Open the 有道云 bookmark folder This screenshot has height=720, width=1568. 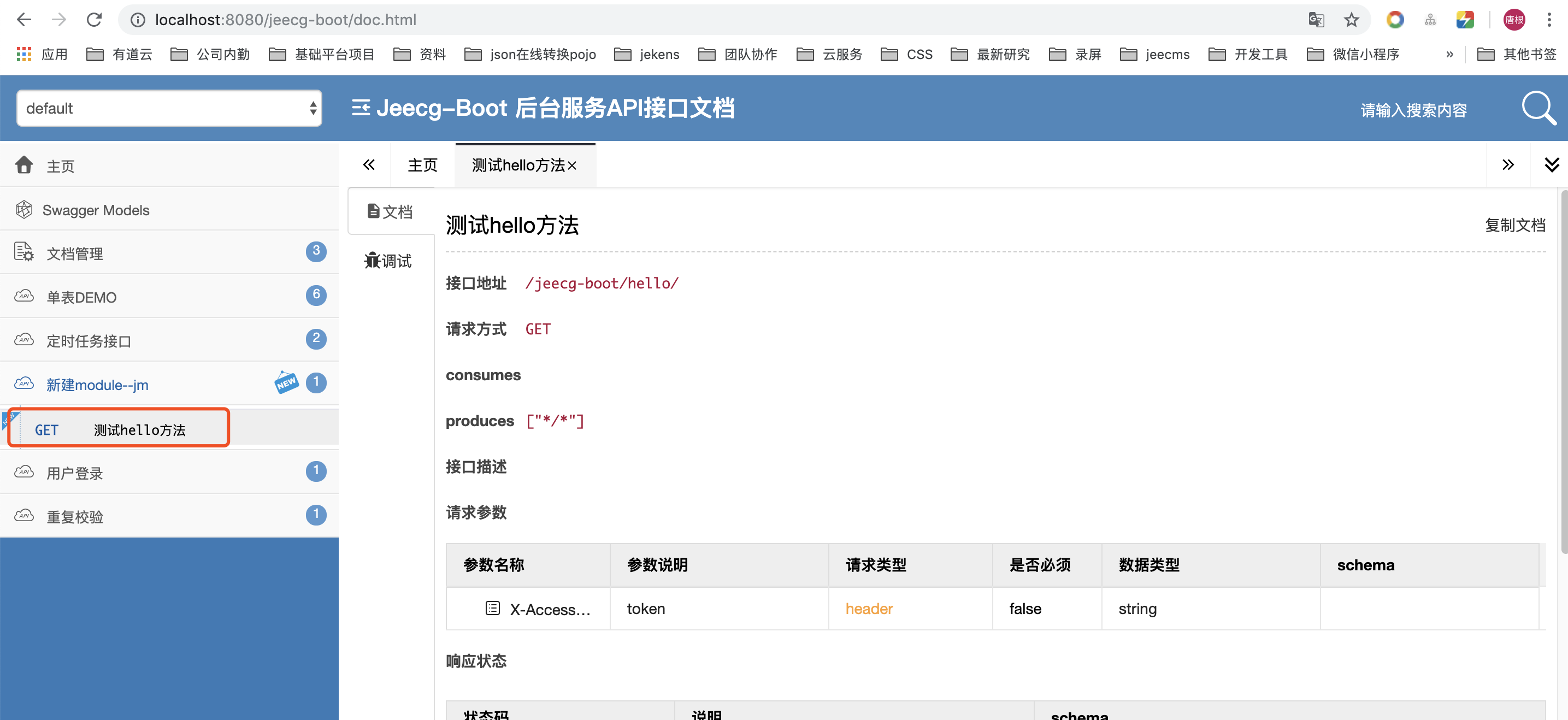119,55
